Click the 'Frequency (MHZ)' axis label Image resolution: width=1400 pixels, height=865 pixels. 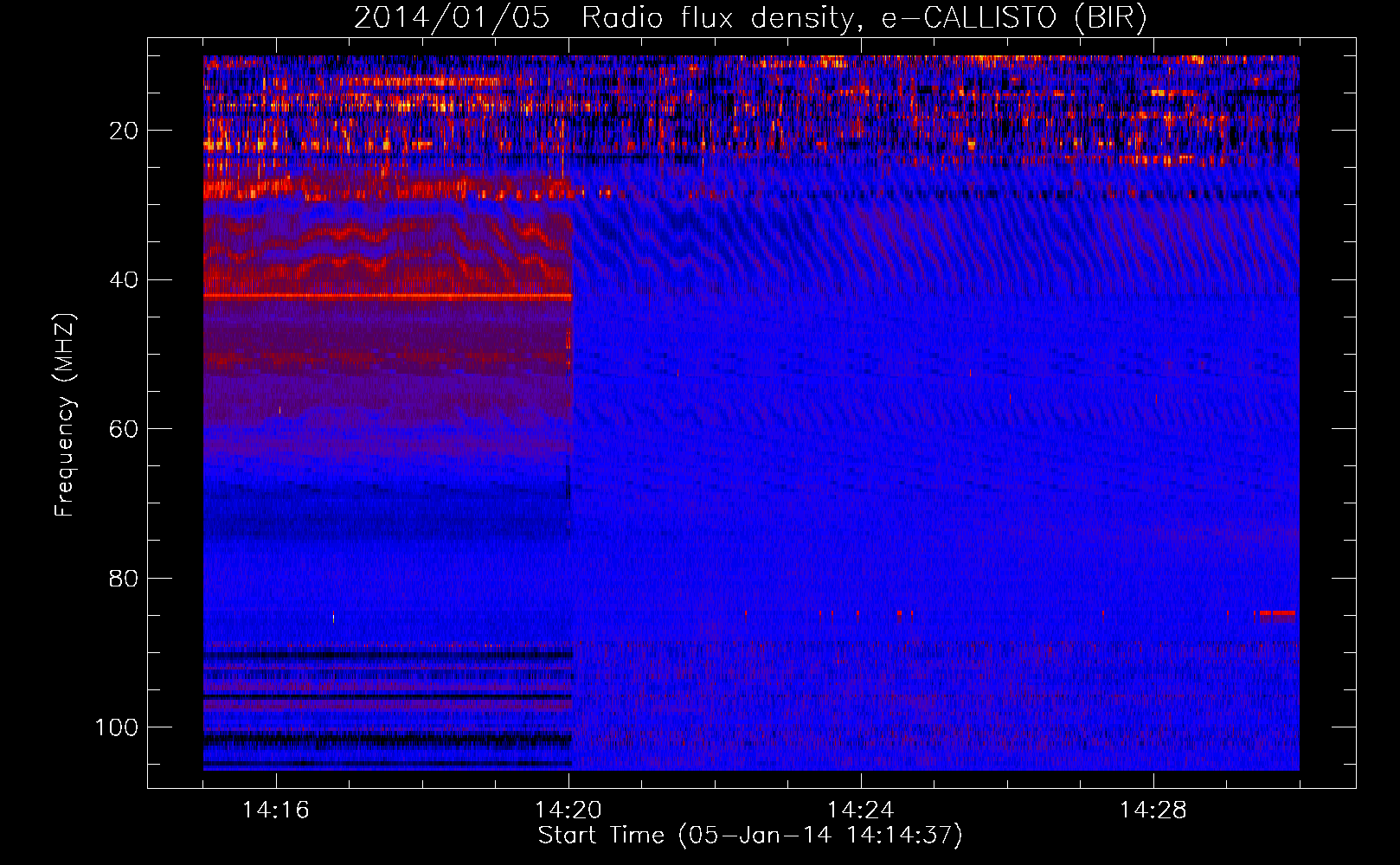point(65,415)
